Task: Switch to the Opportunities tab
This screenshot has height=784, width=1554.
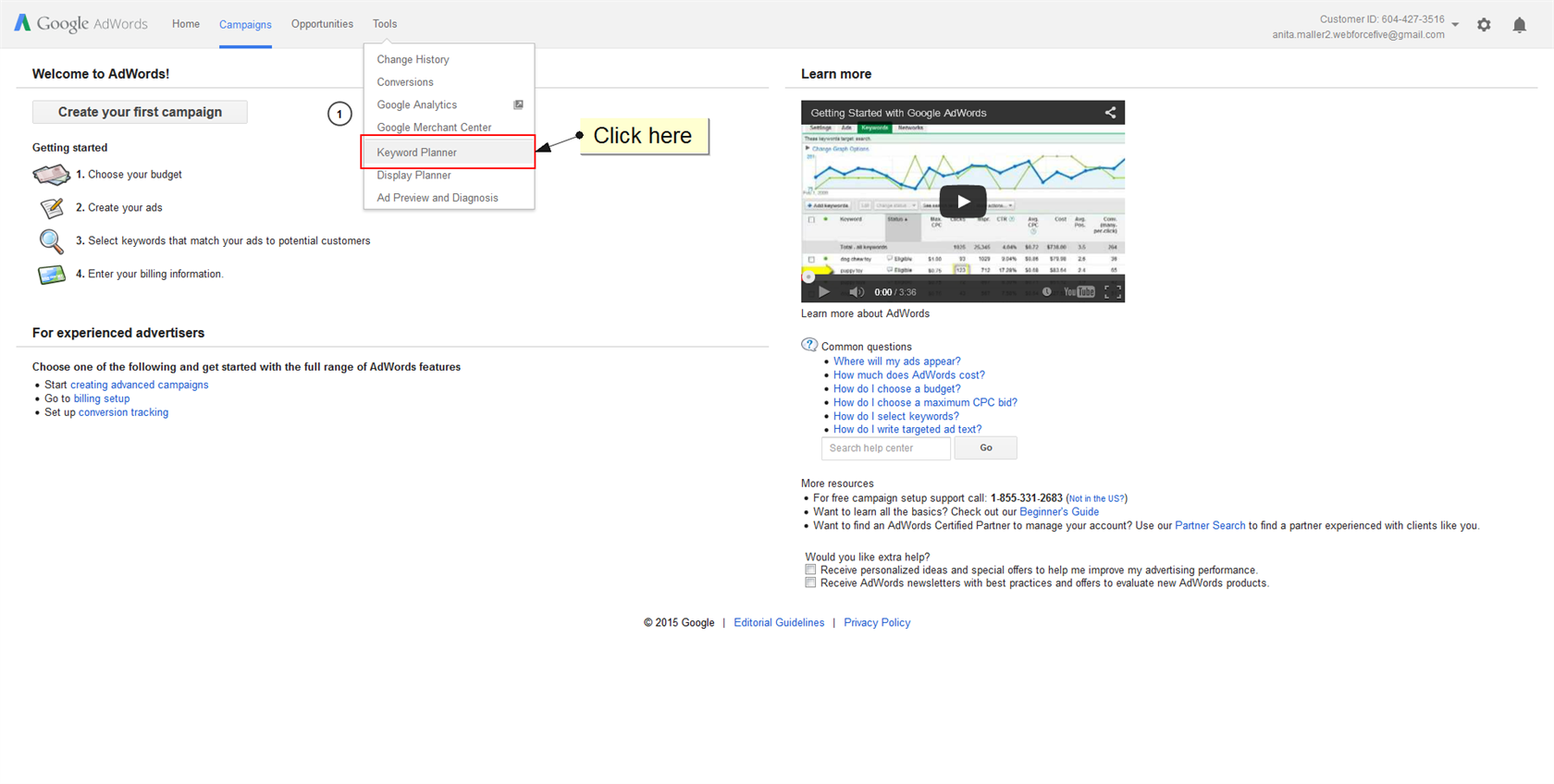Action: coord(322,24)
